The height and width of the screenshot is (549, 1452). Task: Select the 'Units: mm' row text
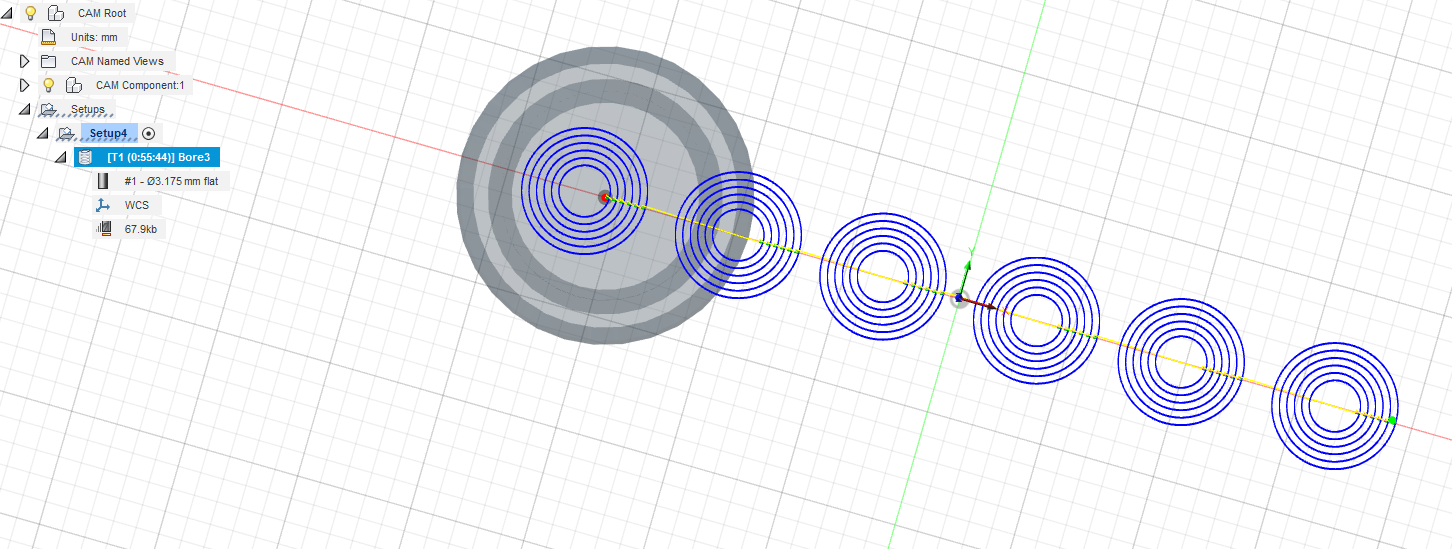coord(94,37)
